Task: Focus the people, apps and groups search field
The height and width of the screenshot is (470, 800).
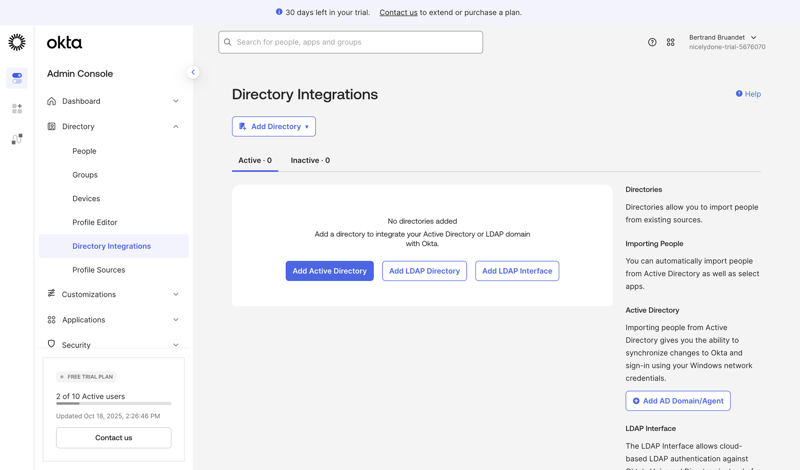Action: pyautogui.click(x=351, y=42)
